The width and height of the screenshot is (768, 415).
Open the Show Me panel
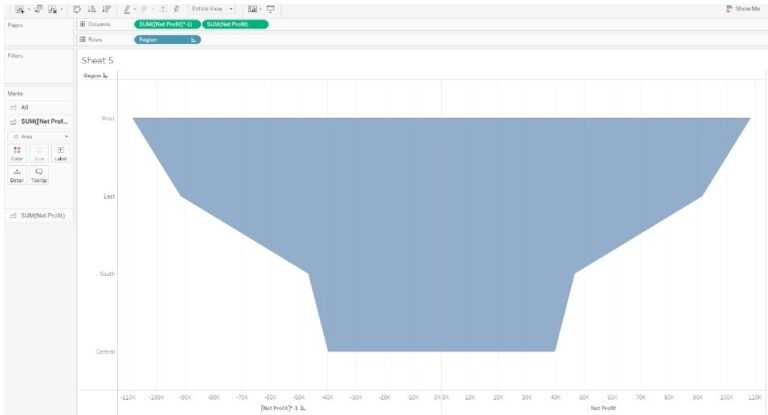coord(743,9)
